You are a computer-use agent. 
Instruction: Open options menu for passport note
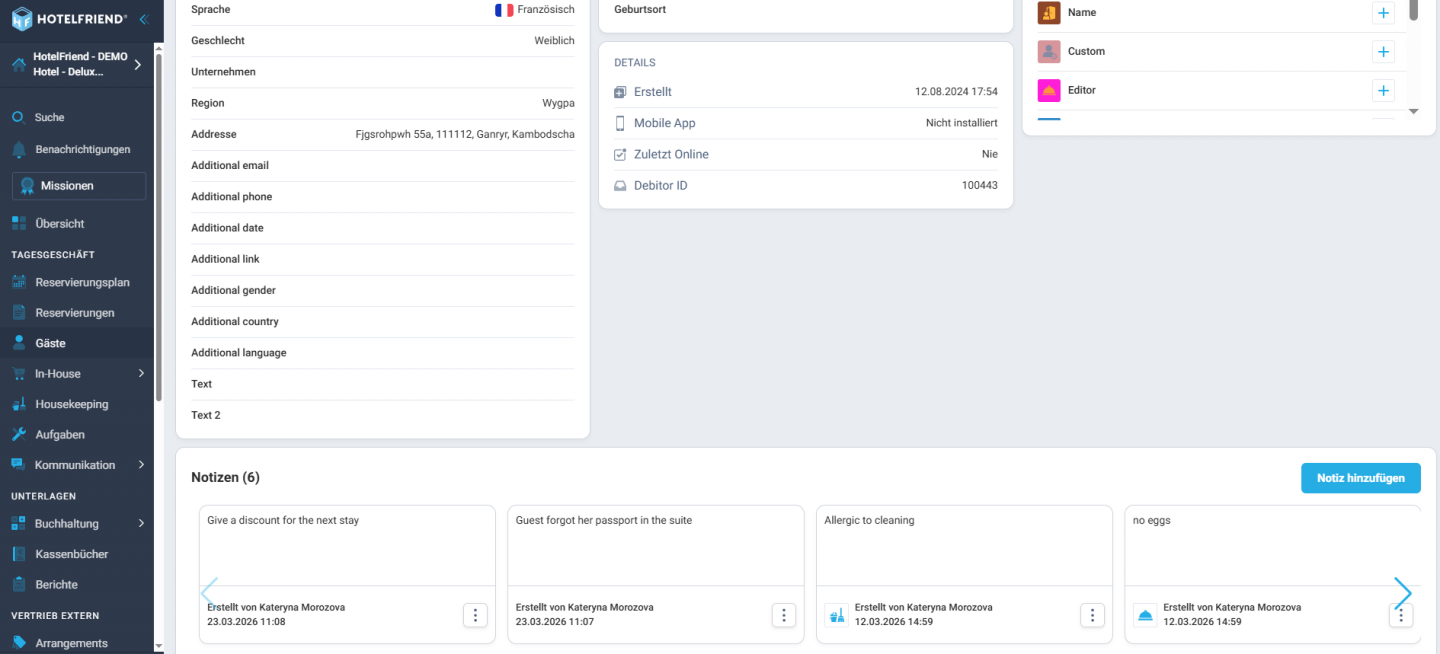[784, 615]
